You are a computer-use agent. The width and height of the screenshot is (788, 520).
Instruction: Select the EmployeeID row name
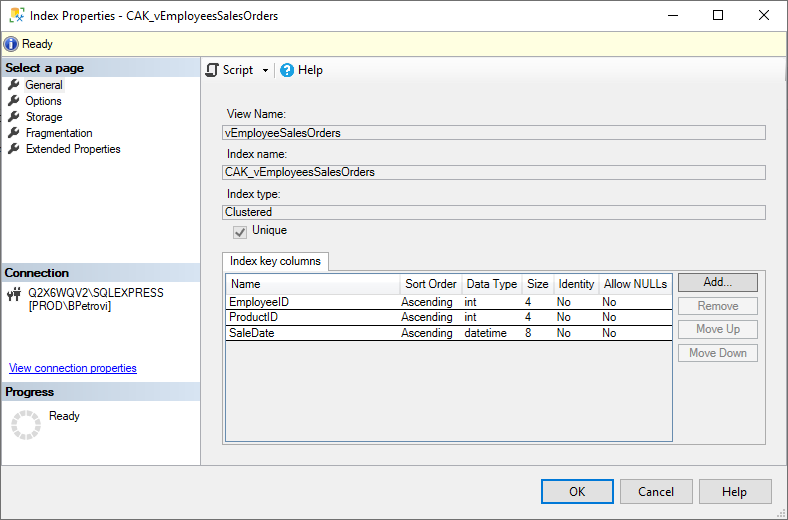pos(259,302)
